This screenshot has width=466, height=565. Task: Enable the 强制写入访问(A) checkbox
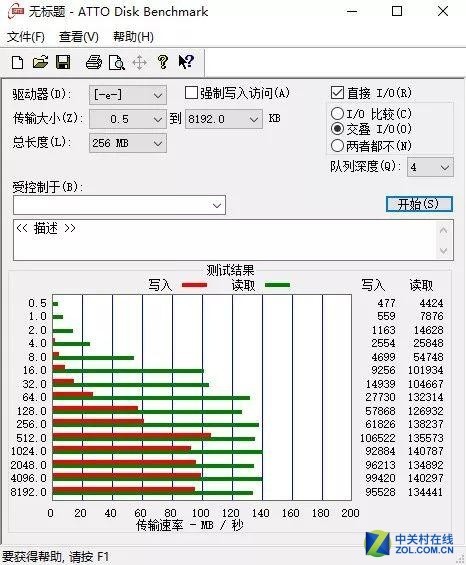pos(191,93)
